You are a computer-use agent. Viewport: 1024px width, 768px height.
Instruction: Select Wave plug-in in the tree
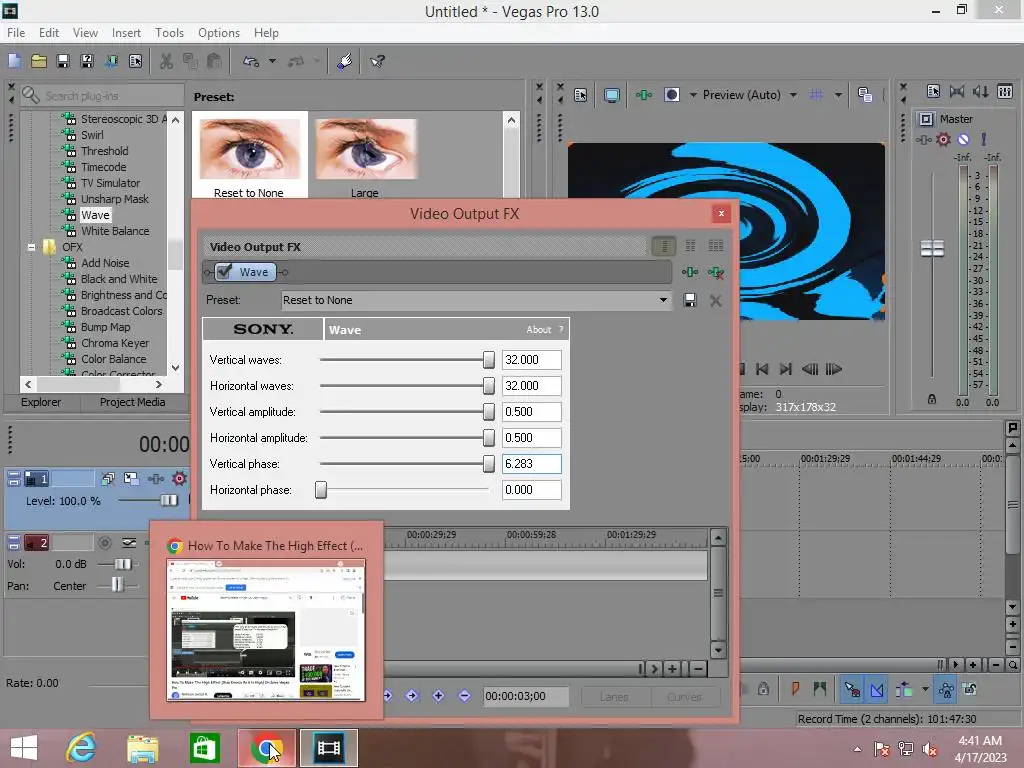click(95, 216)
